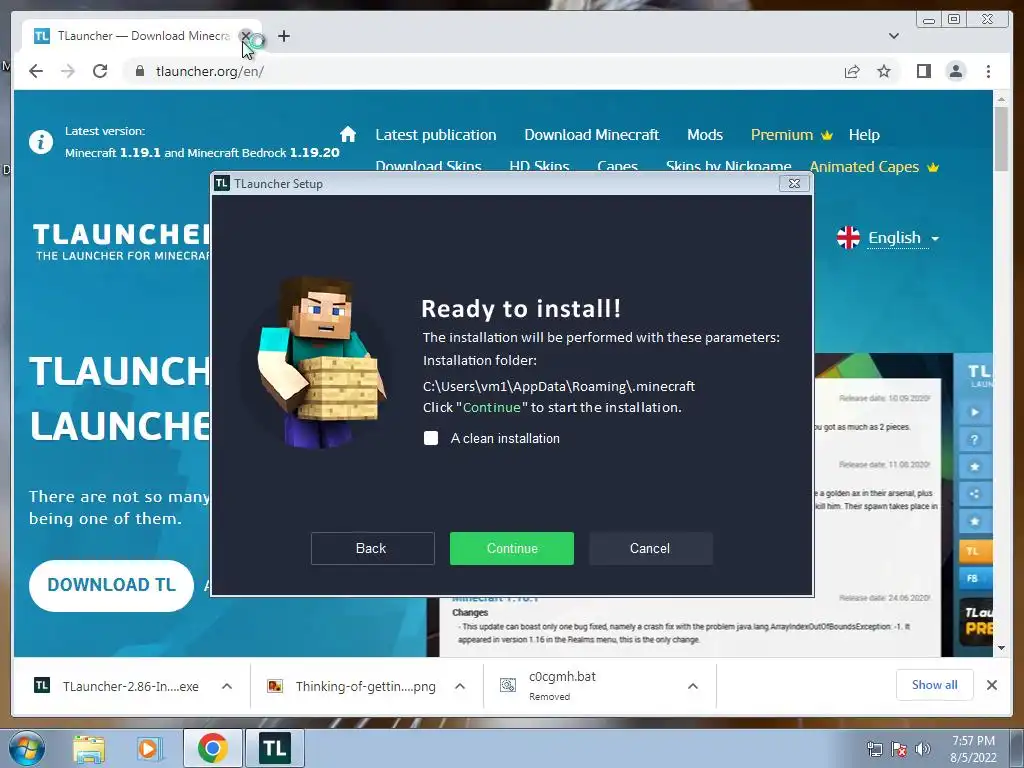Click the scrollbar up arrow
This screenshot has height=768, width=1024.
(1001, 99)
